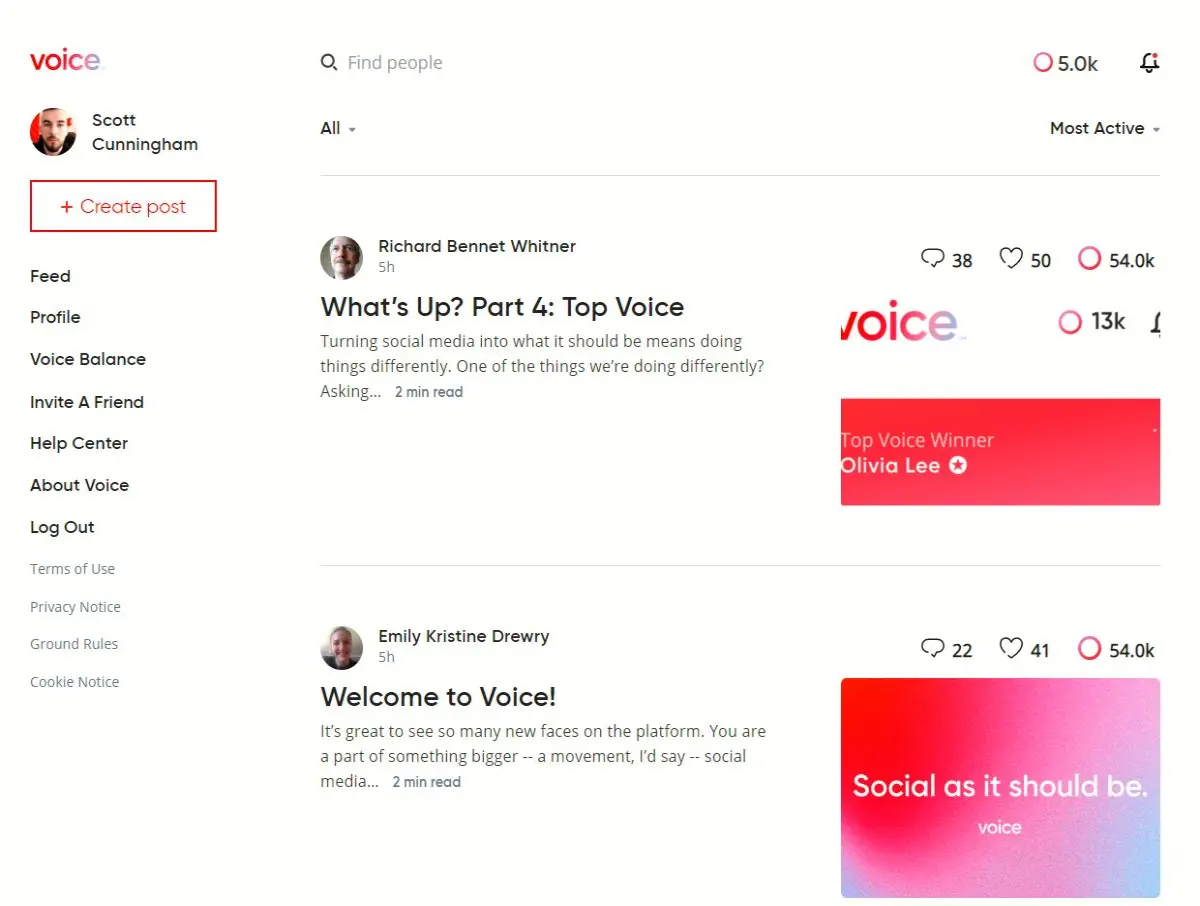Like the post with 50 hearts
1200x906 pixels.
point(1011,259)
